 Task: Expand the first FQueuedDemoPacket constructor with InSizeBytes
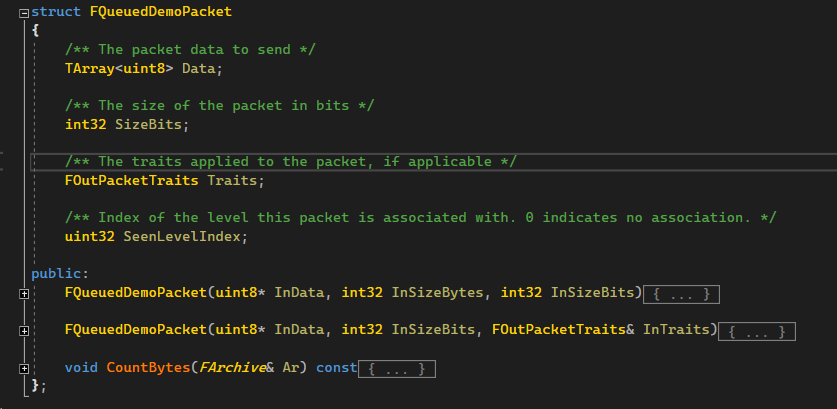click(x=23, y=294)
